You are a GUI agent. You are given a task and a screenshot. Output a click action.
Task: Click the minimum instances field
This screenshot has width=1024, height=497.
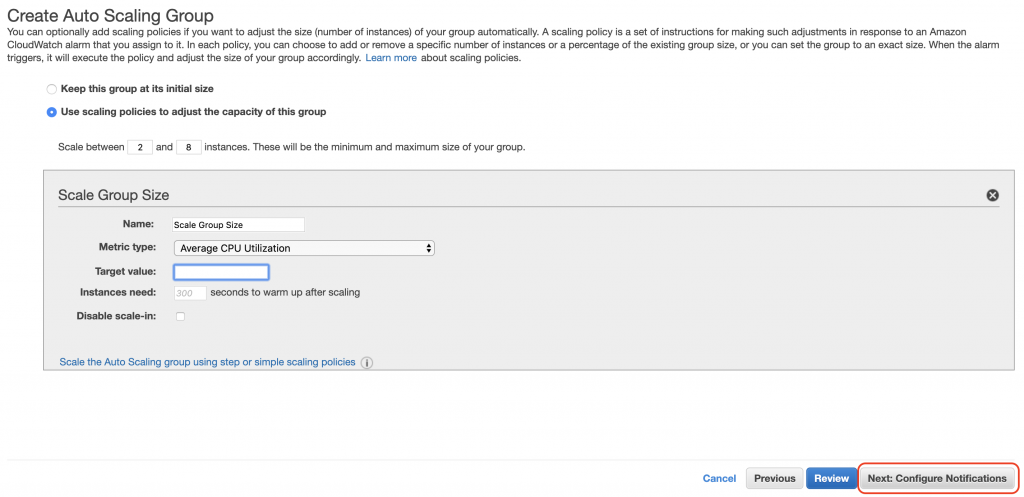[x=140, y=147]
